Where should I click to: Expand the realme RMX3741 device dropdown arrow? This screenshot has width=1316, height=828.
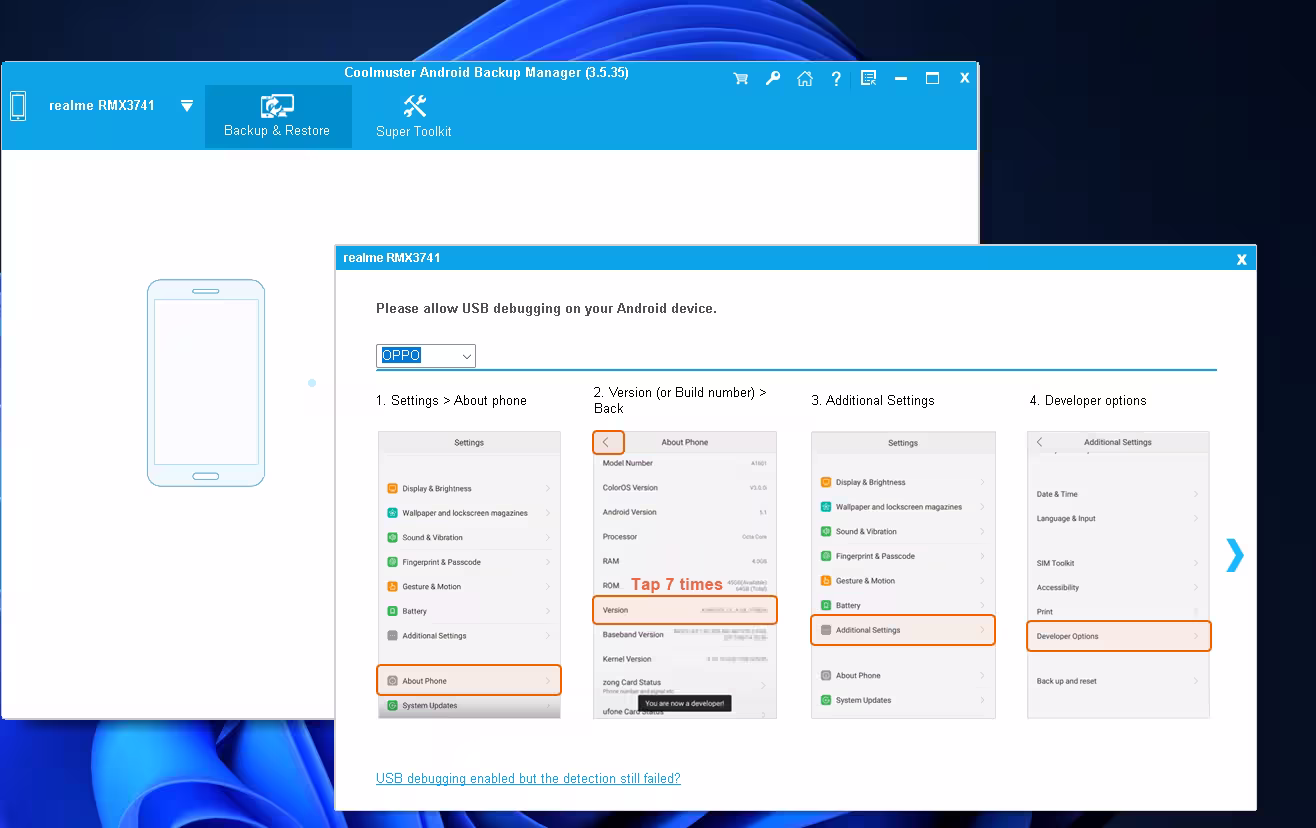tap(187, 105)
